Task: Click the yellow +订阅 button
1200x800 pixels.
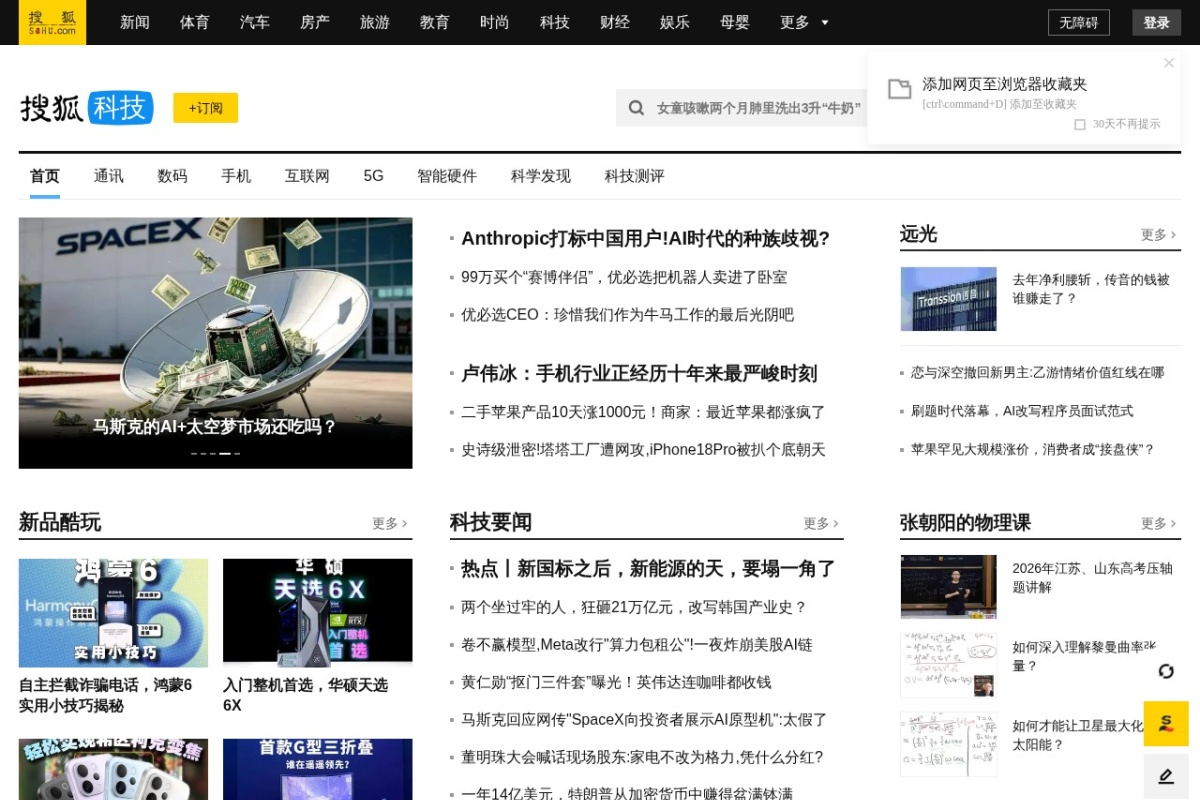Action: 205,108
